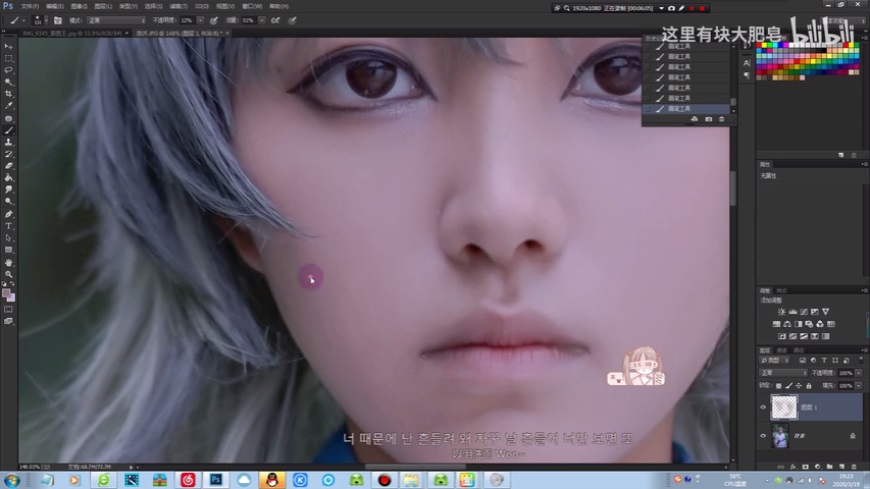Select the Rectangular Marquee tool
The width and height of the screenshot is (870, 489).
click(x=9, y=58)
